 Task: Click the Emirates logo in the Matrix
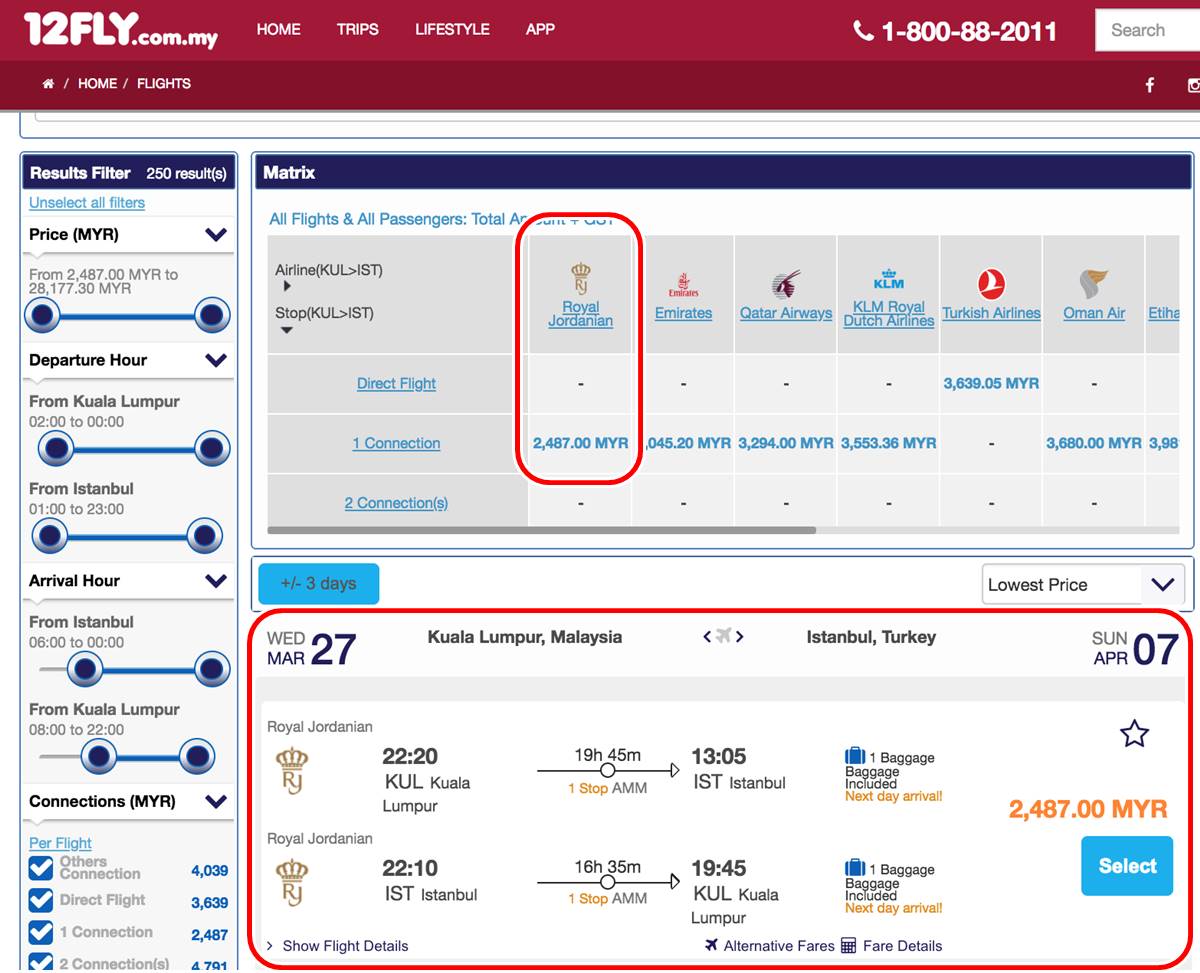(x=684, y=285)
